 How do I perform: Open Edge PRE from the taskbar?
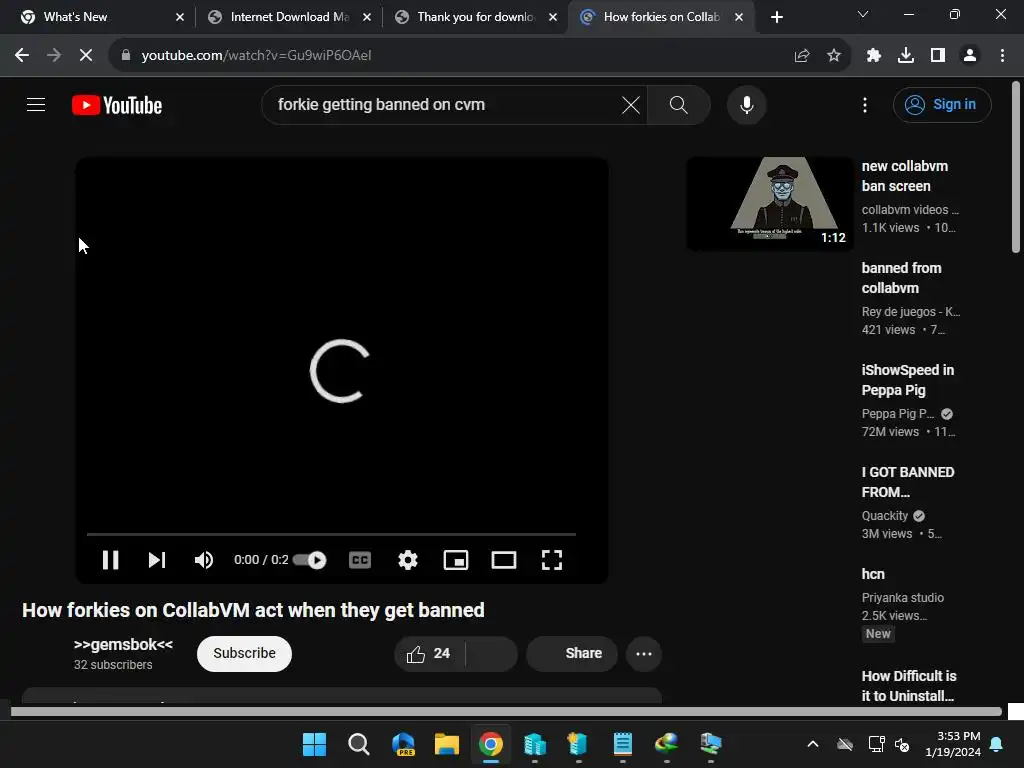click(403, 744)
